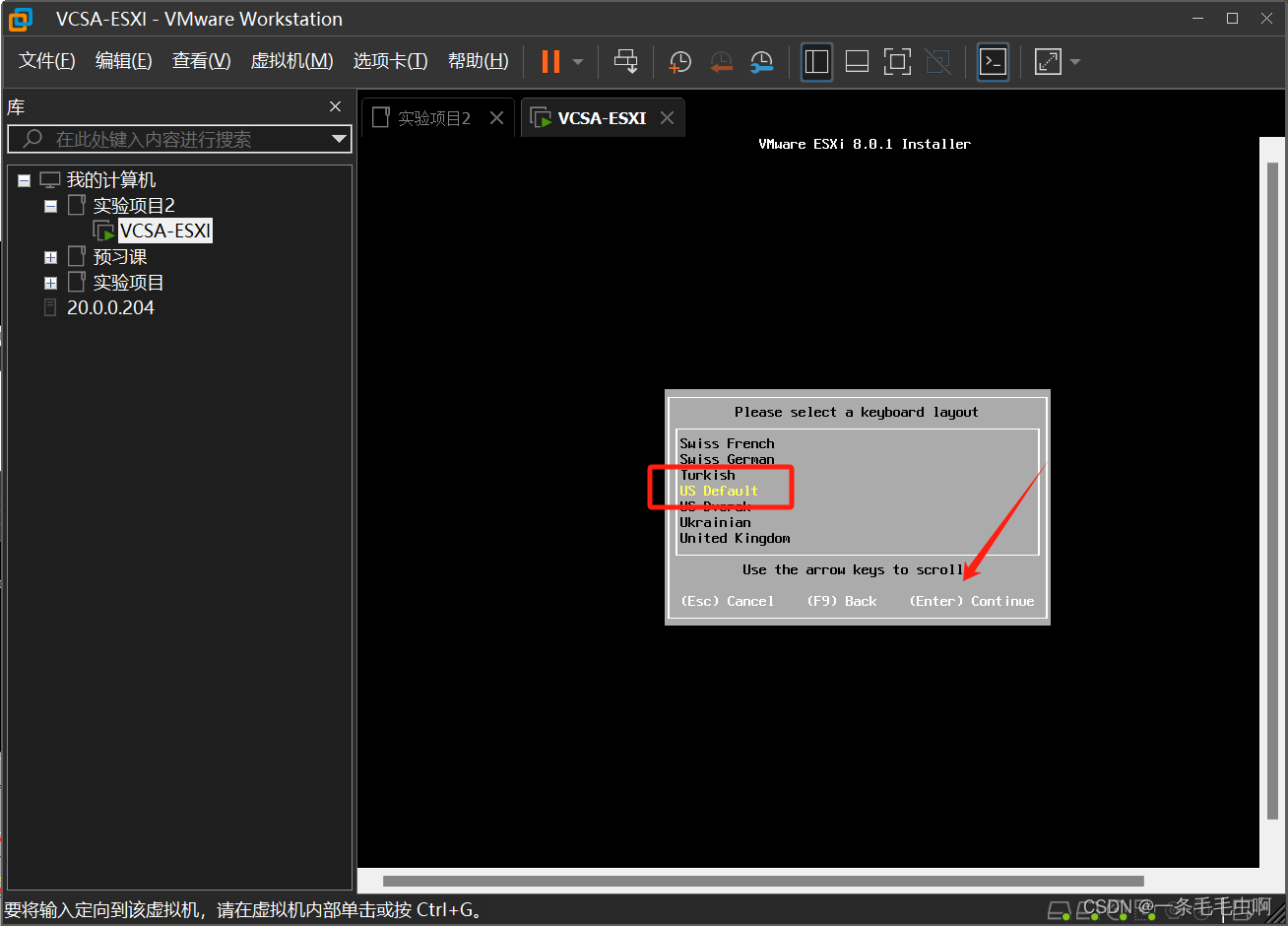Click the 我的计算机 monitor icon
Screen dimensions: 1288x926
click(x=50, y=180)
